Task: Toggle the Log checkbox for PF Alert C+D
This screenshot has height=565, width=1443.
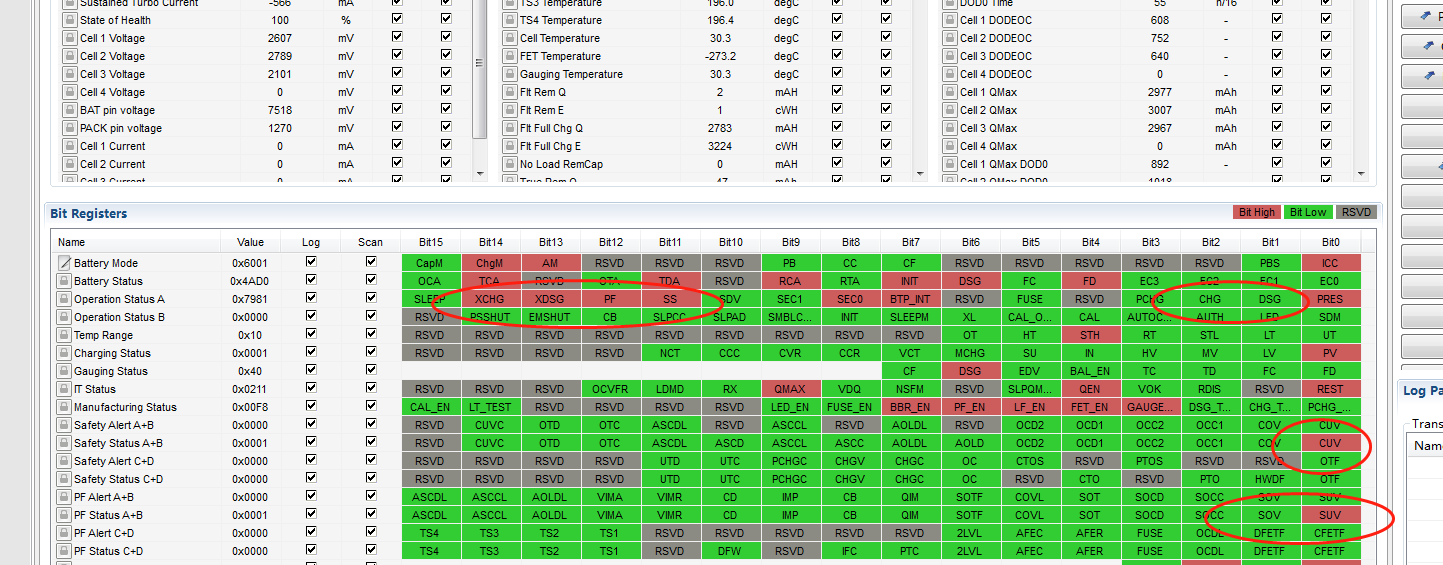Action: (x=311, y=532)
